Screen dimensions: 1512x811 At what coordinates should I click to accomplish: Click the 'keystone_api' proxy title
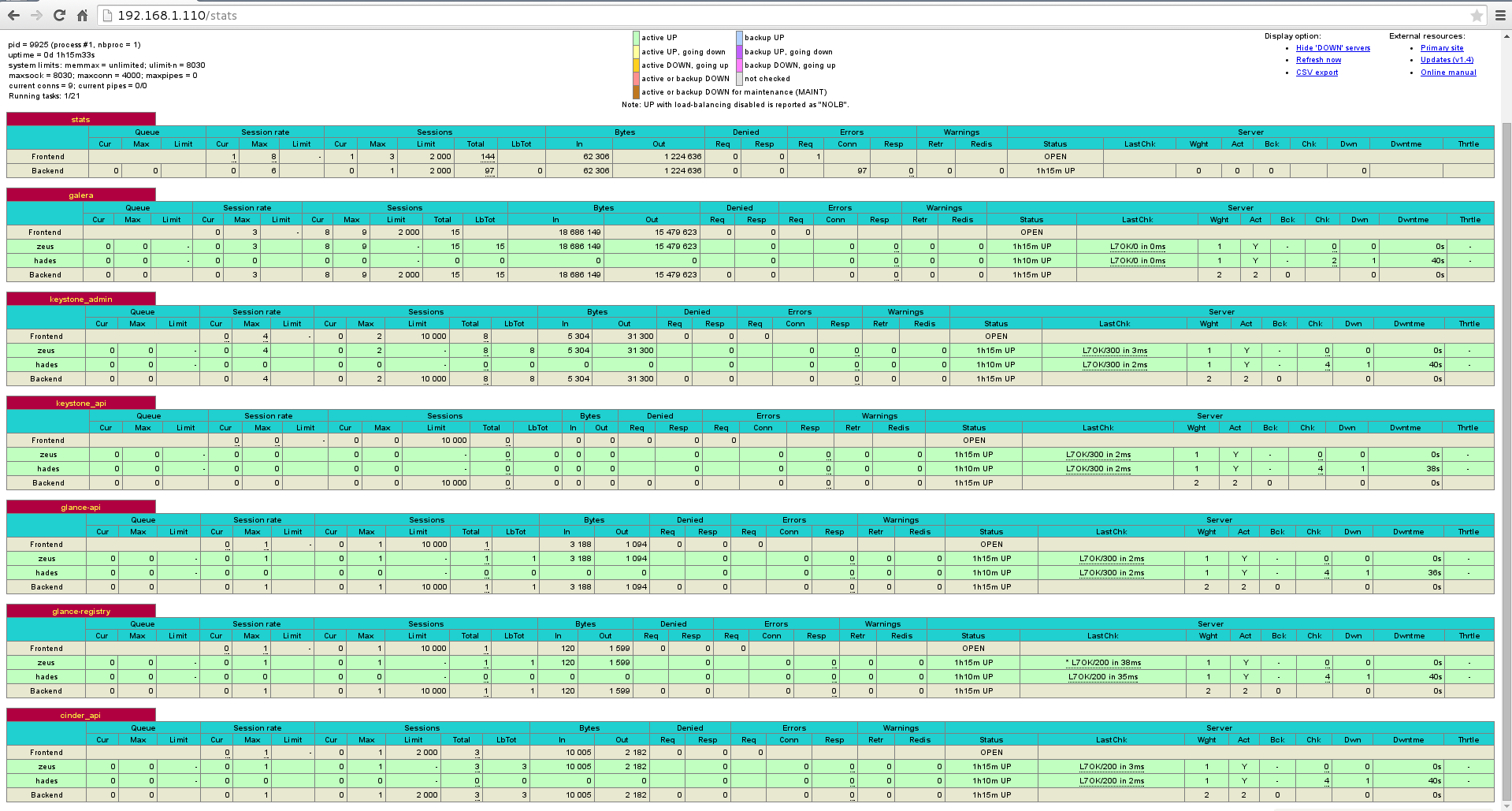click(80, 404)
